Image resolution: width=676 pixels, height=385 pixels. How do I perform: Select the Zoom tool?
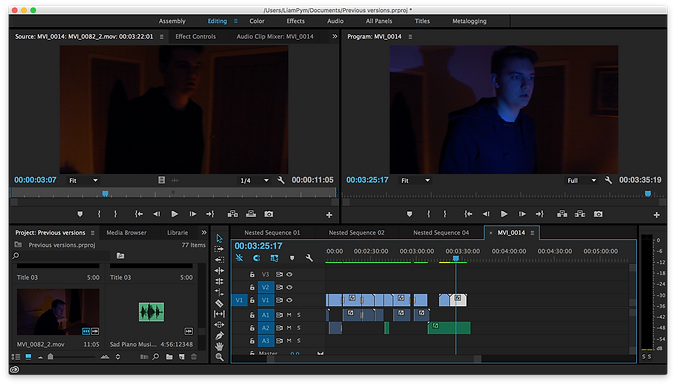tap(219, 357)
